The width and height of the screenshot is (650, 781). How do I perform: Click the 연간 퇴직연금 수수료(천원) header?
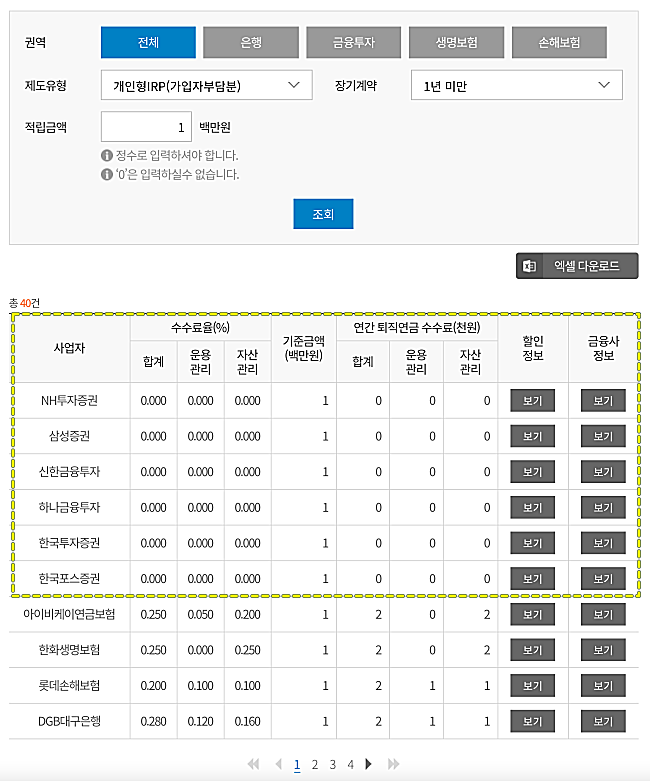(x=417, y=328)
